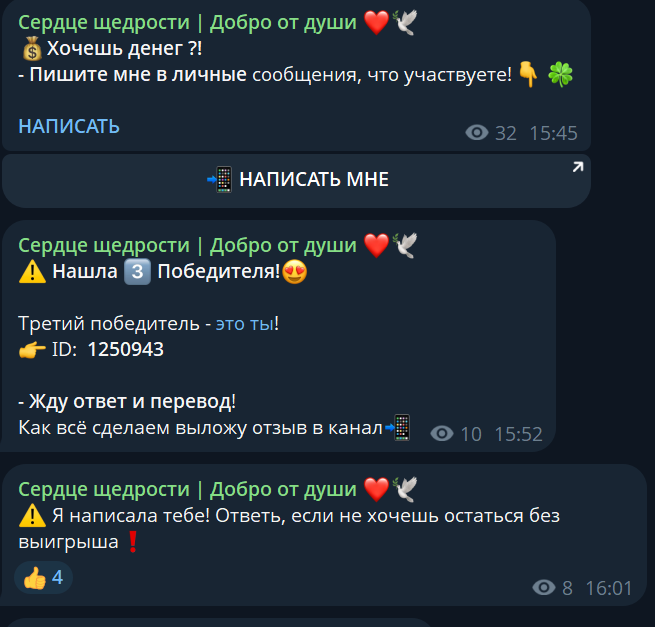Screen dimensions: 655x627
Task: Click the thumbs up reaction with count 4
Action: (x=43, y=578)
